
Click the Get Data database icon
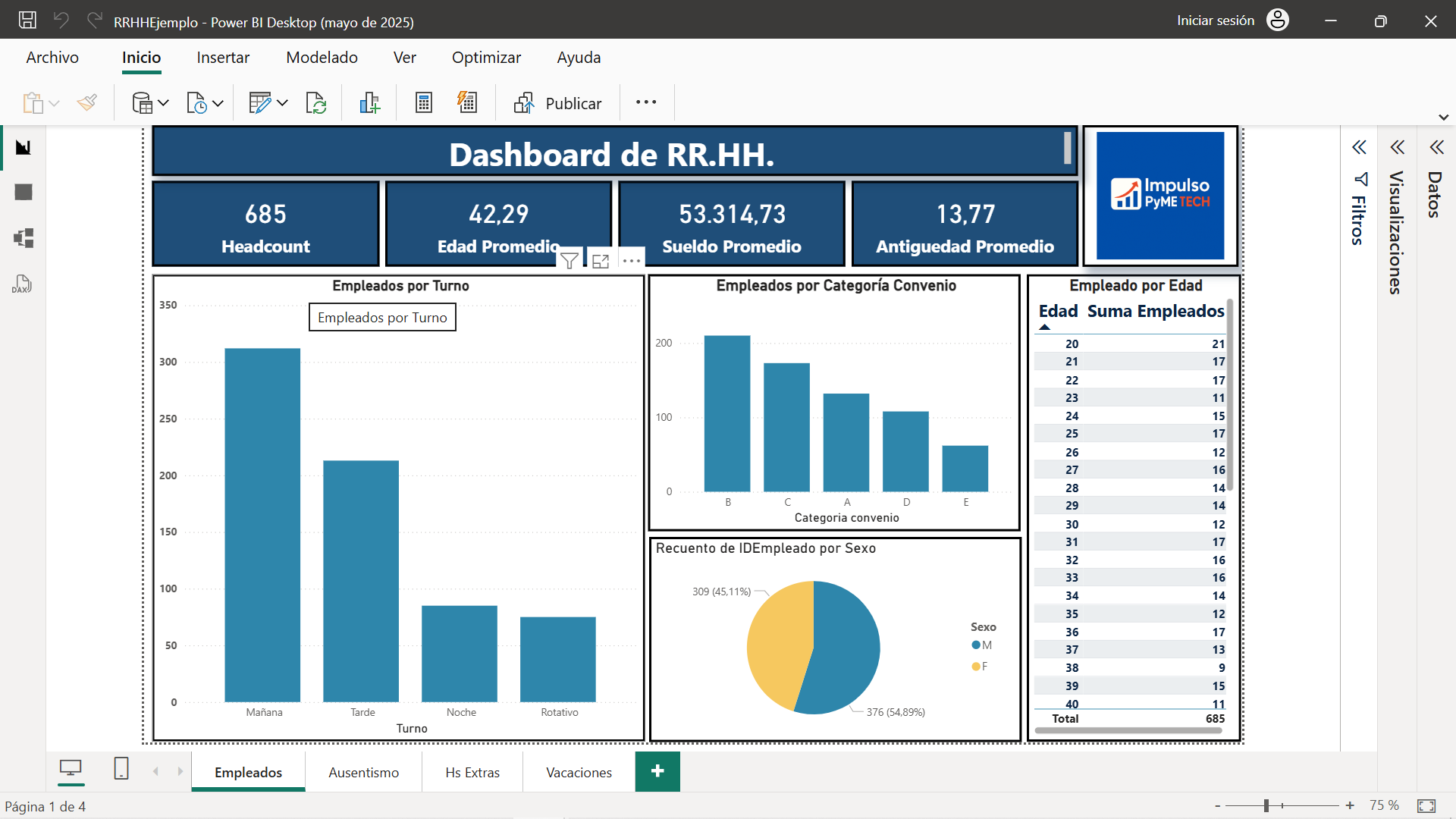pyautogui.click(x=142, y=102)
